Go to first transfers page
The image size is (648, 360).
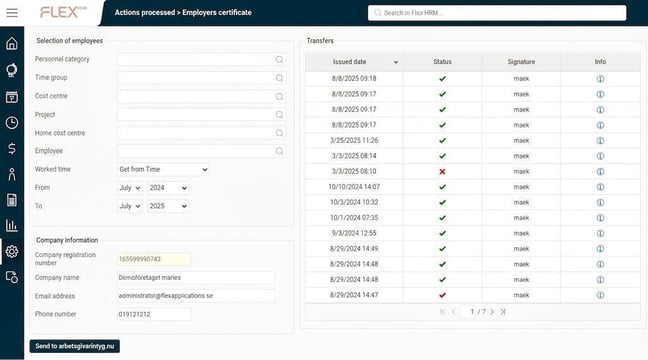pyautogui.click(x=443, y=312)
